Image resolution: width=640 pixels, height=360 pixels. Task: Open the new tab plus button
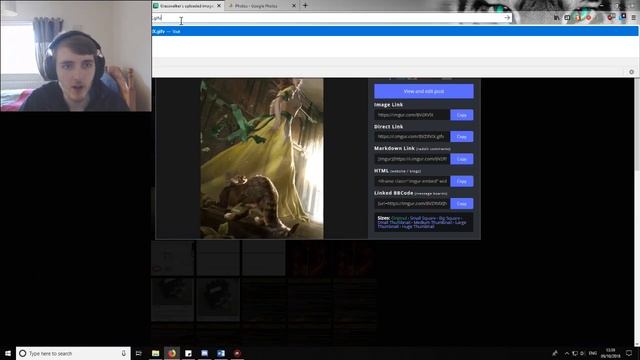coord(305,6)
